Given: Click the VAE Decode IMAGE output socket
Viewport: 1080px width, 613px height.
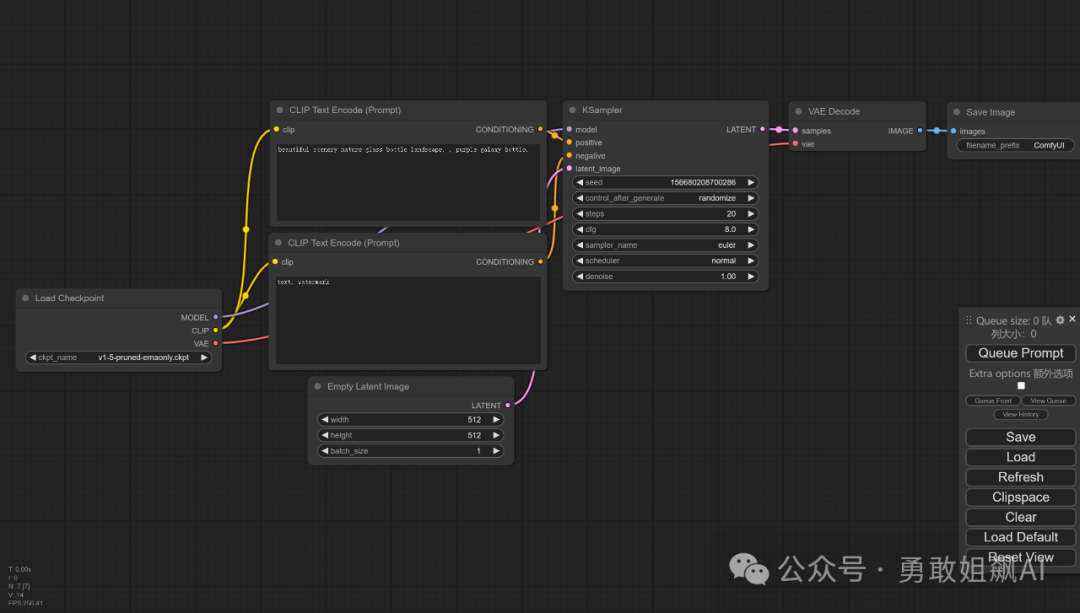Looking at the screenshot, I should 920,131.
